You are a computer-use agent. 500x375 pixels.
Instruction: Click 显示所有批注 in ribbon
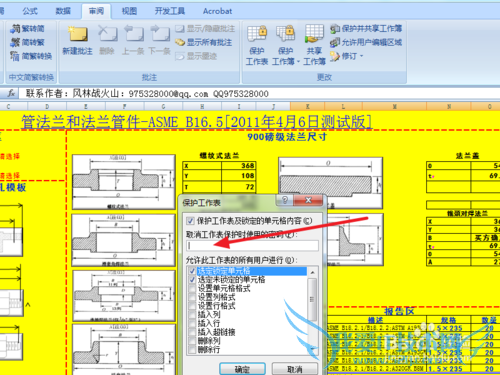point(203,42)
